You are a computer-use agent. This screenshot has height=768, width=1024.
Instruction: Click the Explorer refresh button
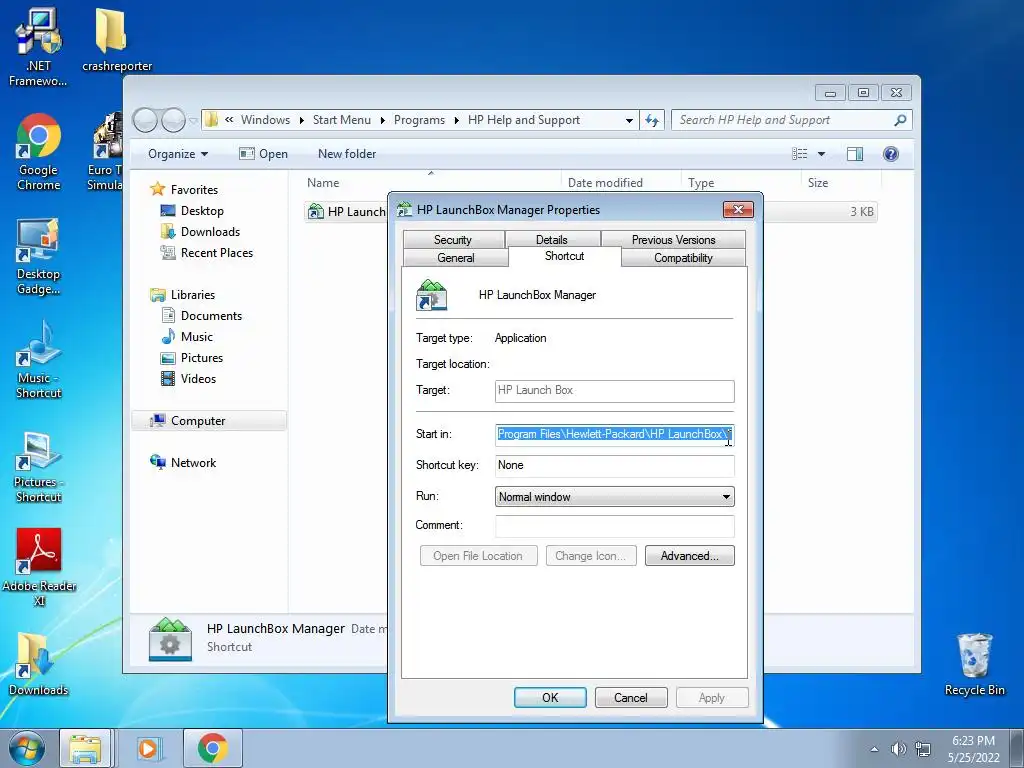point(652,120)
